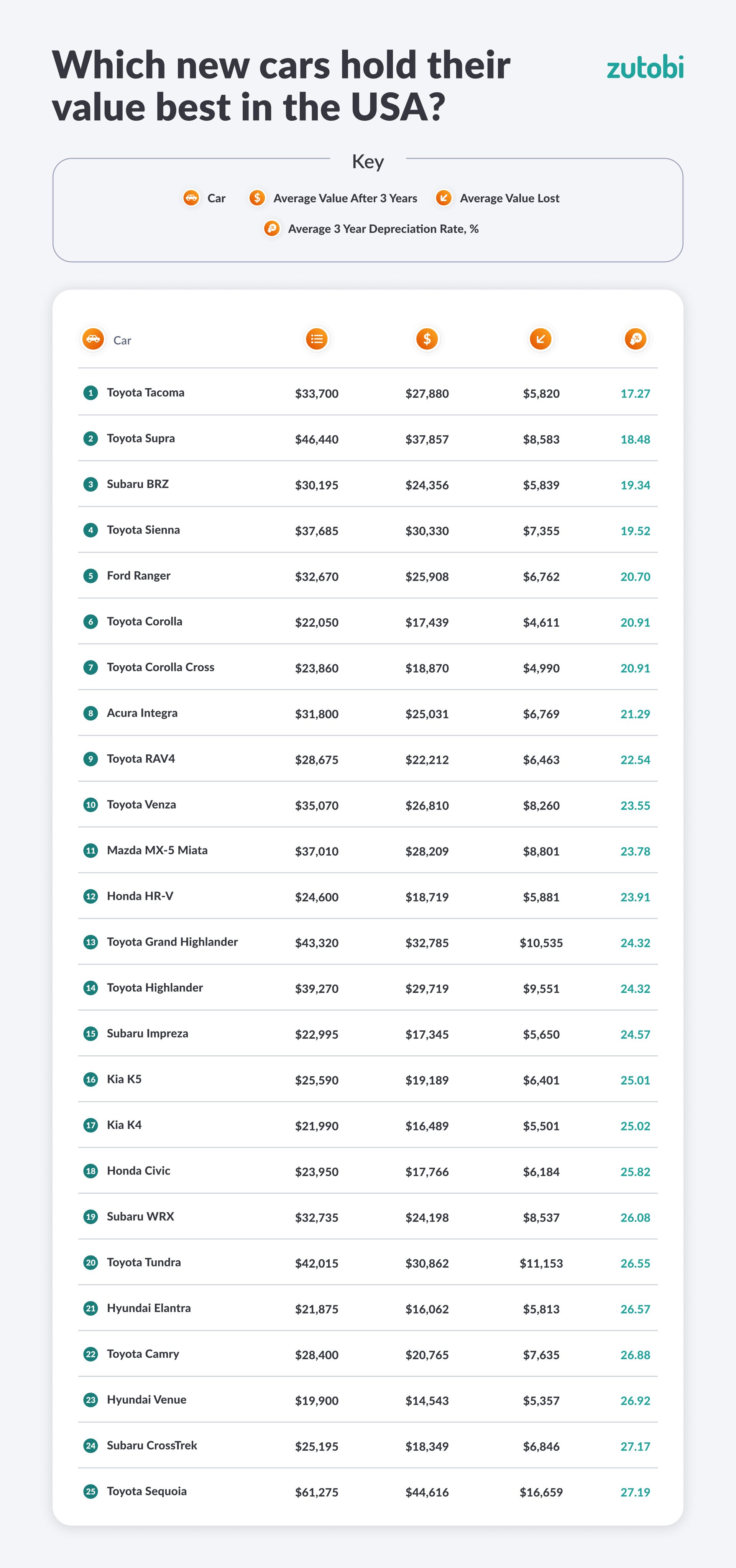Click the Subaru CrossTrek row name
This screenshot has width=736, height=1568.
[152, 1446]
